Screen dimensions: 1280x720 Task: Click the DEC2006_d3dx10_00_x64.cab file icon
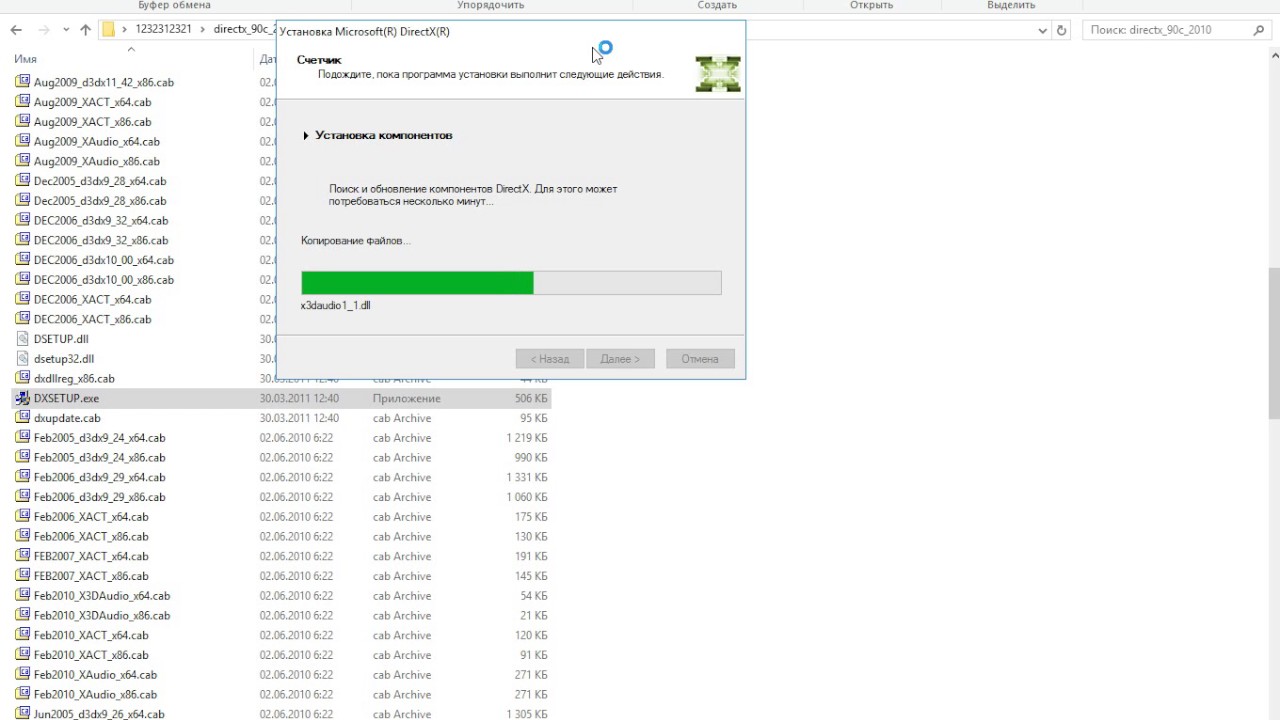point(23,260)
